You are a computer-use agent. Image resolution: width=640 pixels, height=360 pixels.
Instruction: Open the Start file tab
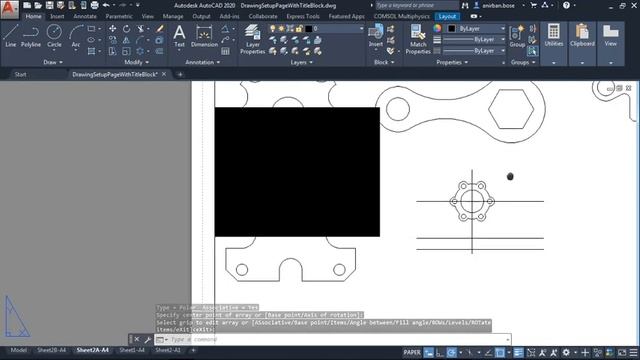(20, 74)
